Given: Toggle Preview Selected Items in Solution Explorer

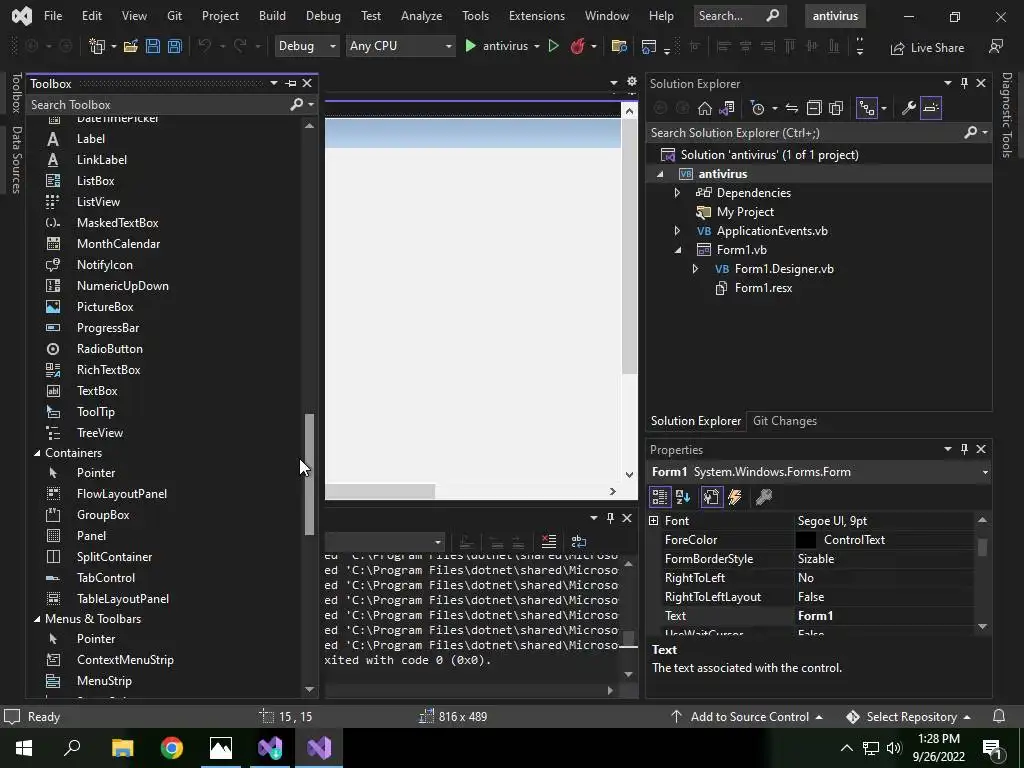Looking at the screenshot, I should [931, 108].
